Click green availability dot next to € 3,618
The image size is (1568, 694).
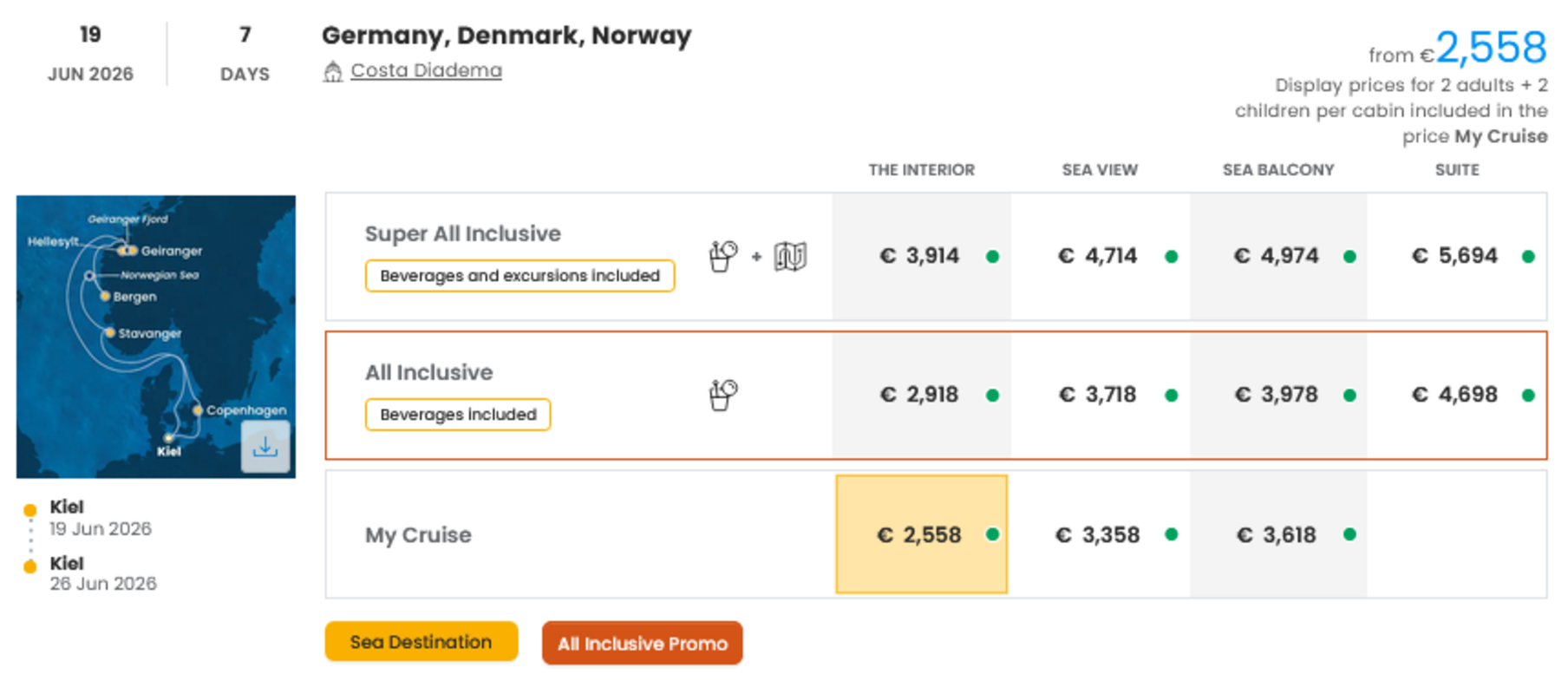[1349, 534]
